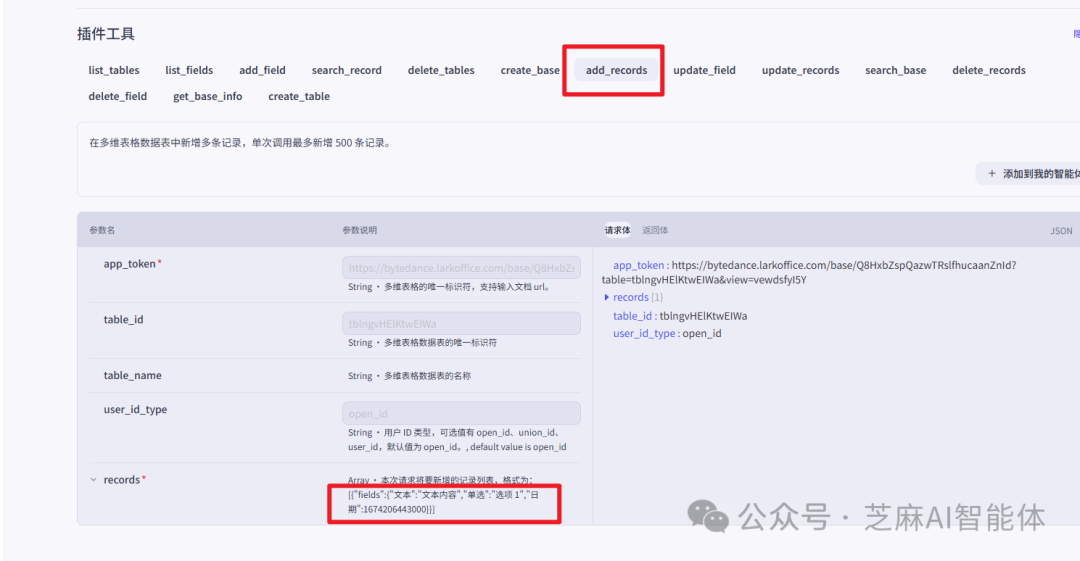
Task: Select user_id_type key in request body
Action: click(x=644, y=334)
